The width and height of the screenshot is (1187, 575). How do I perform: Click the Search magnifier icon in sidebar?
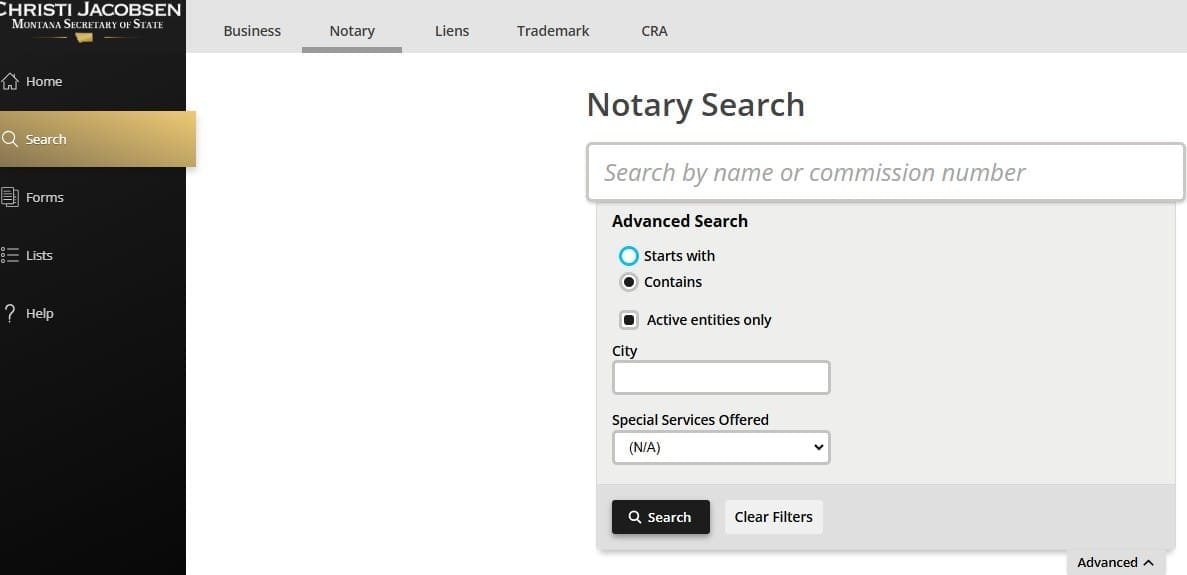10,139
